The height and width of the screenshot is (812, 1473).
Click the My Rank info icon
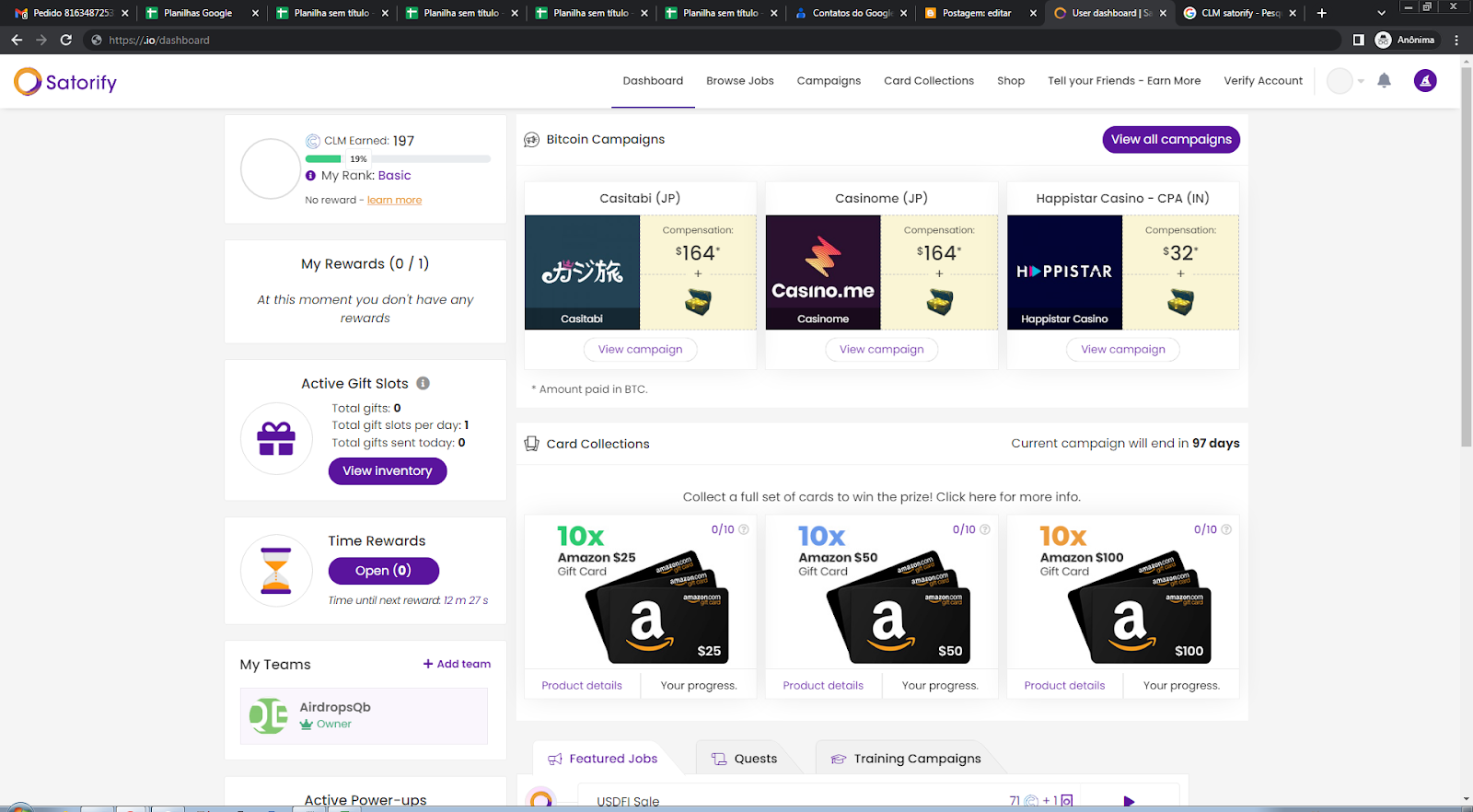[x=310, y=175]
